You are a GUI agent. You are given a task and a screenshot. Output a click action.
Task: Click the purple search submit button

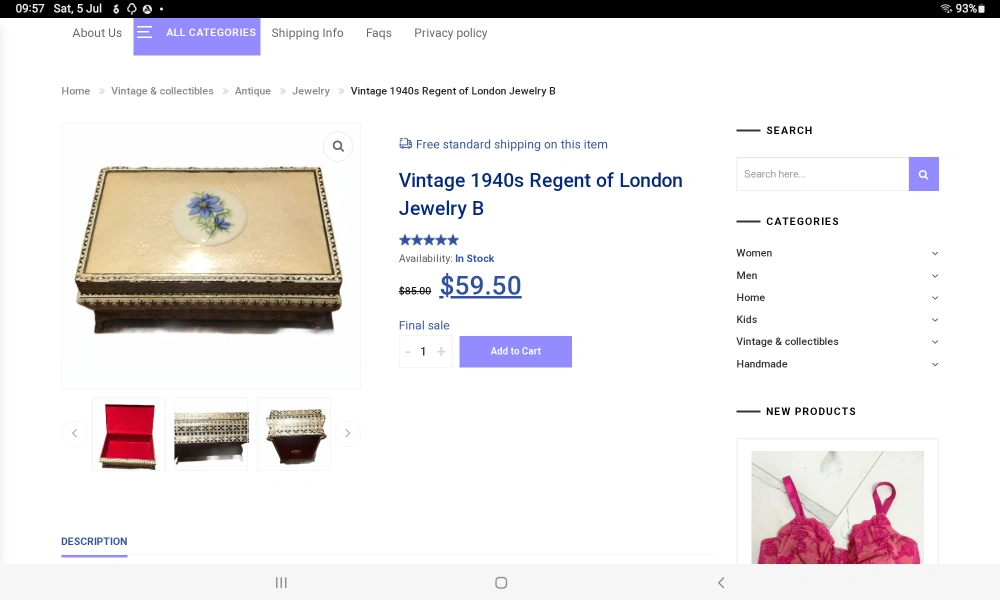[923, 174]
